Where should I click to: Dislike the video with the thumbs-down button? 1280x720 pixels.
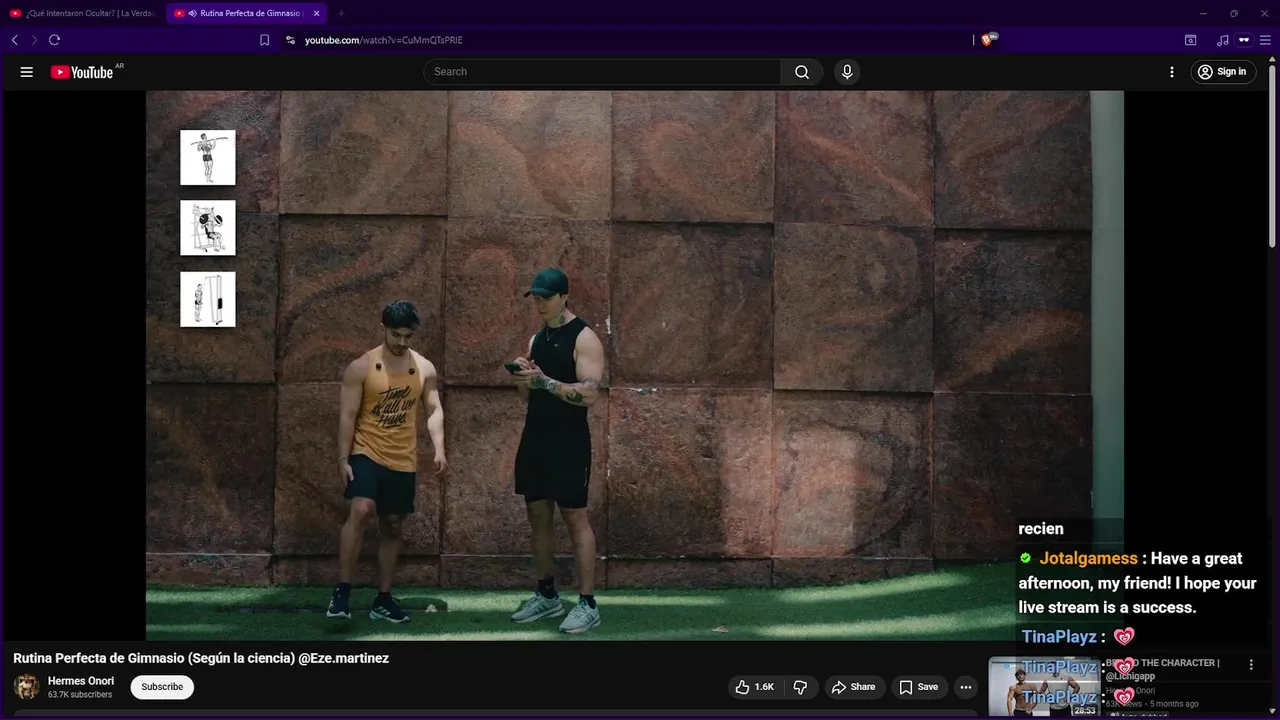[800, 687]
